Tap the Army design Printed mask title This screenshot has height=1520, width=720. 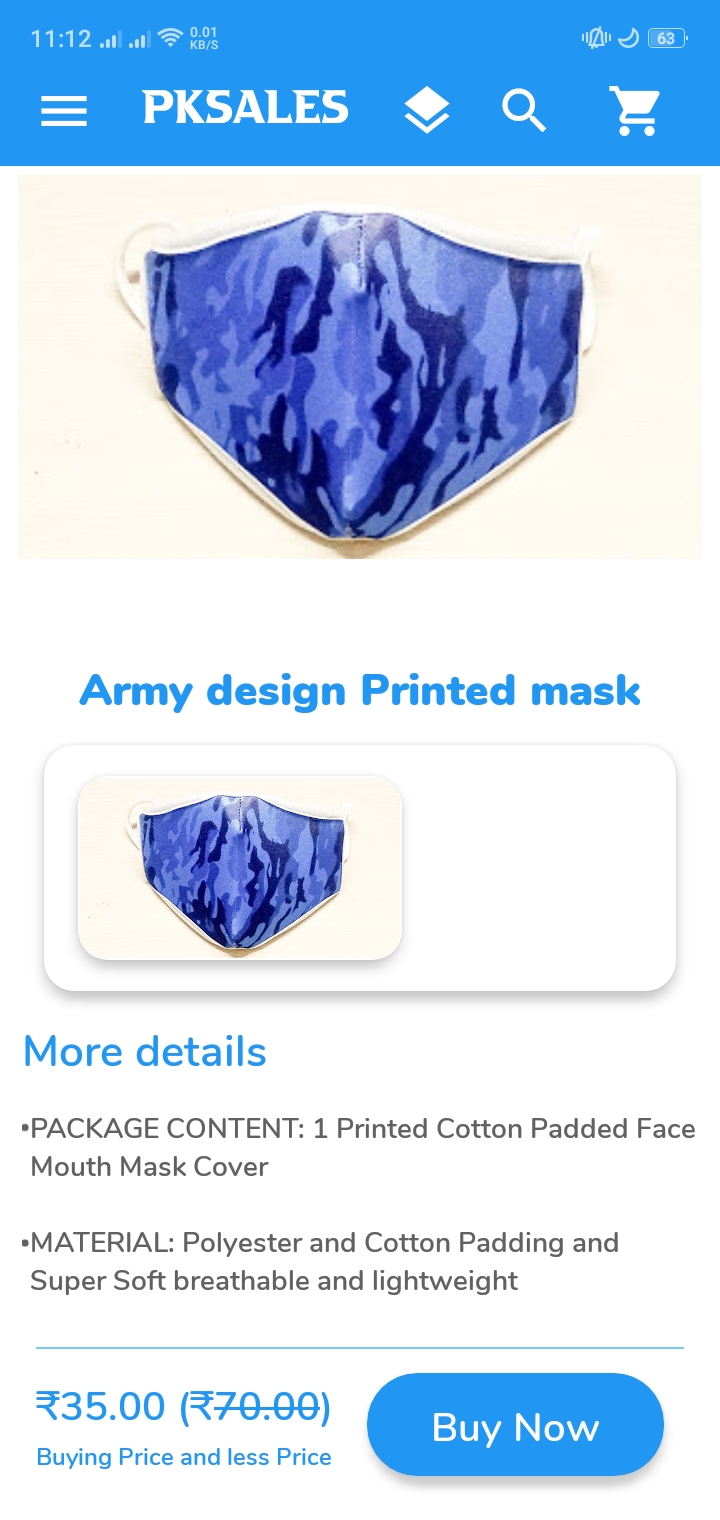360,690
